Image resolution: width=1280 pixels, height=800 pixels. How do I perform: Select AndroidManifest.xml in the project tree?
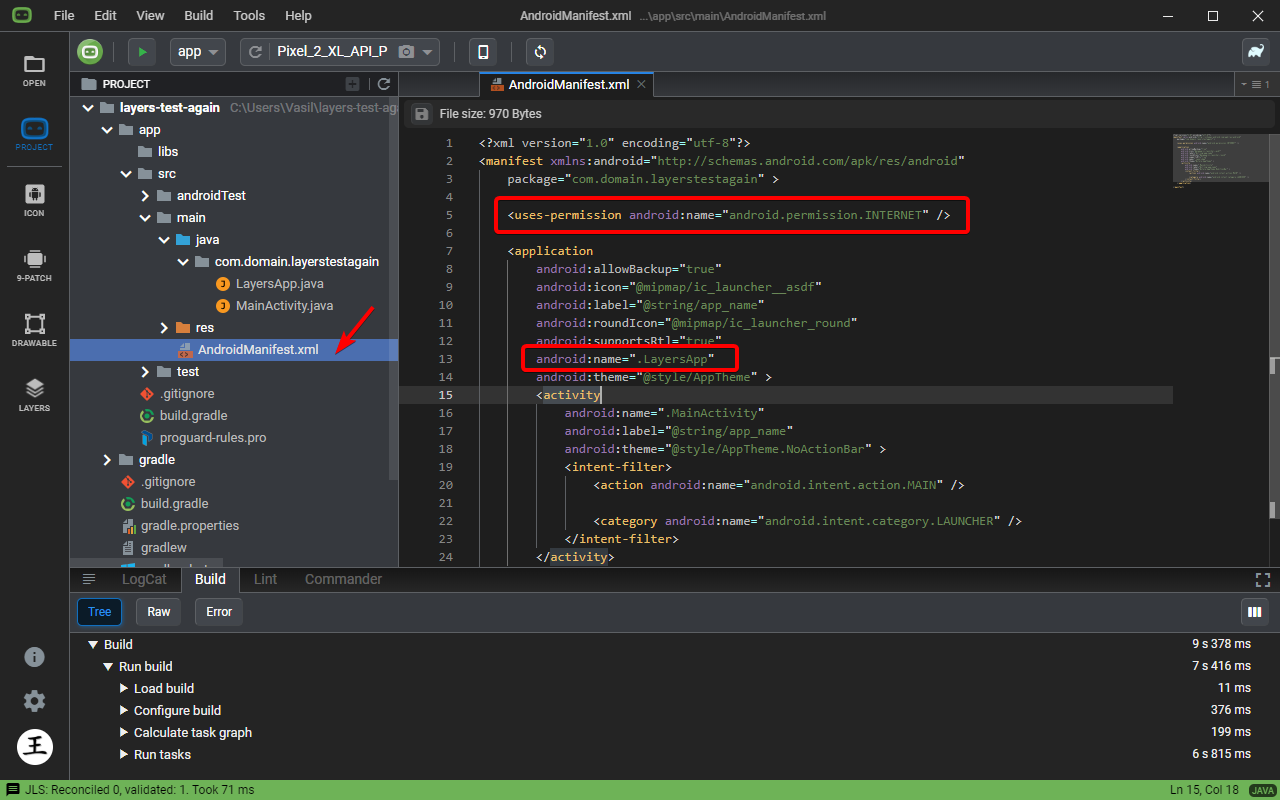234,350
